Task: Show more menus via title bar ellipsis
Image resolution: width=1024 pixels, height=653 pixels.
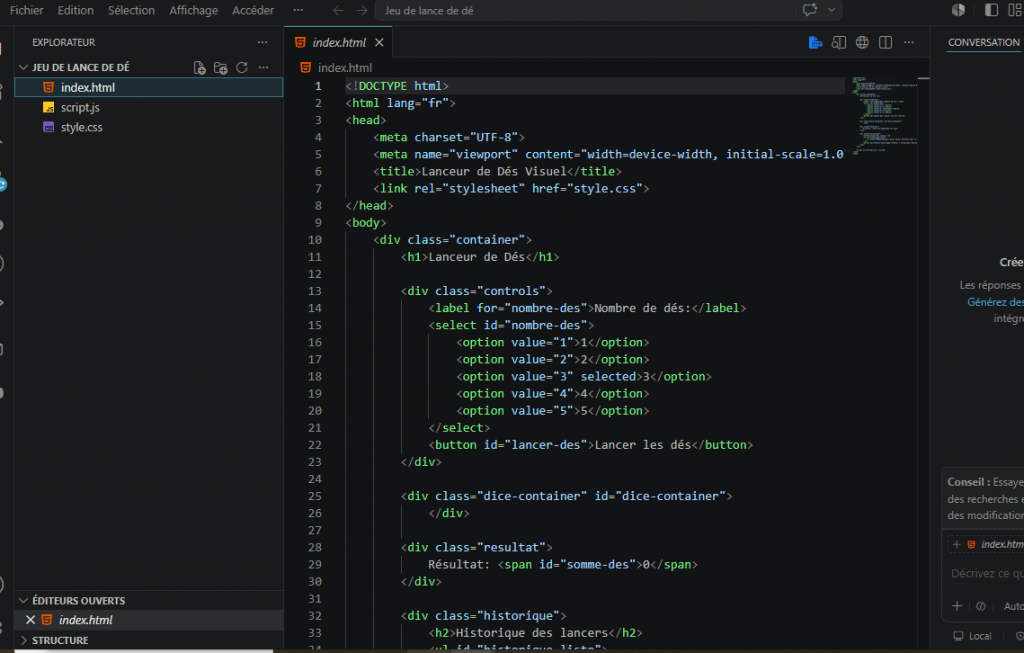Action: tap(298, 10)
